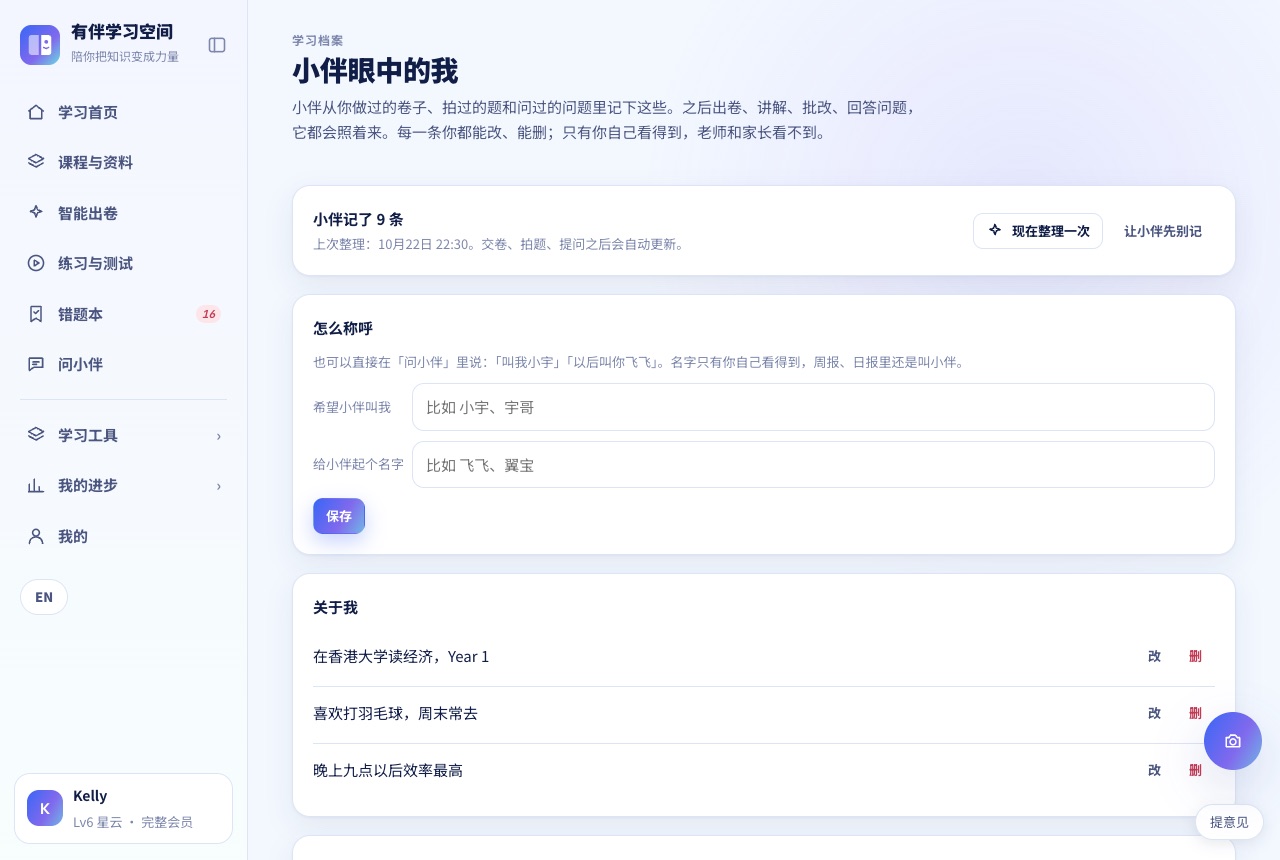1280x860 pixels.
Task: Click 现在整理一次 button
Action: [1038, 231]
